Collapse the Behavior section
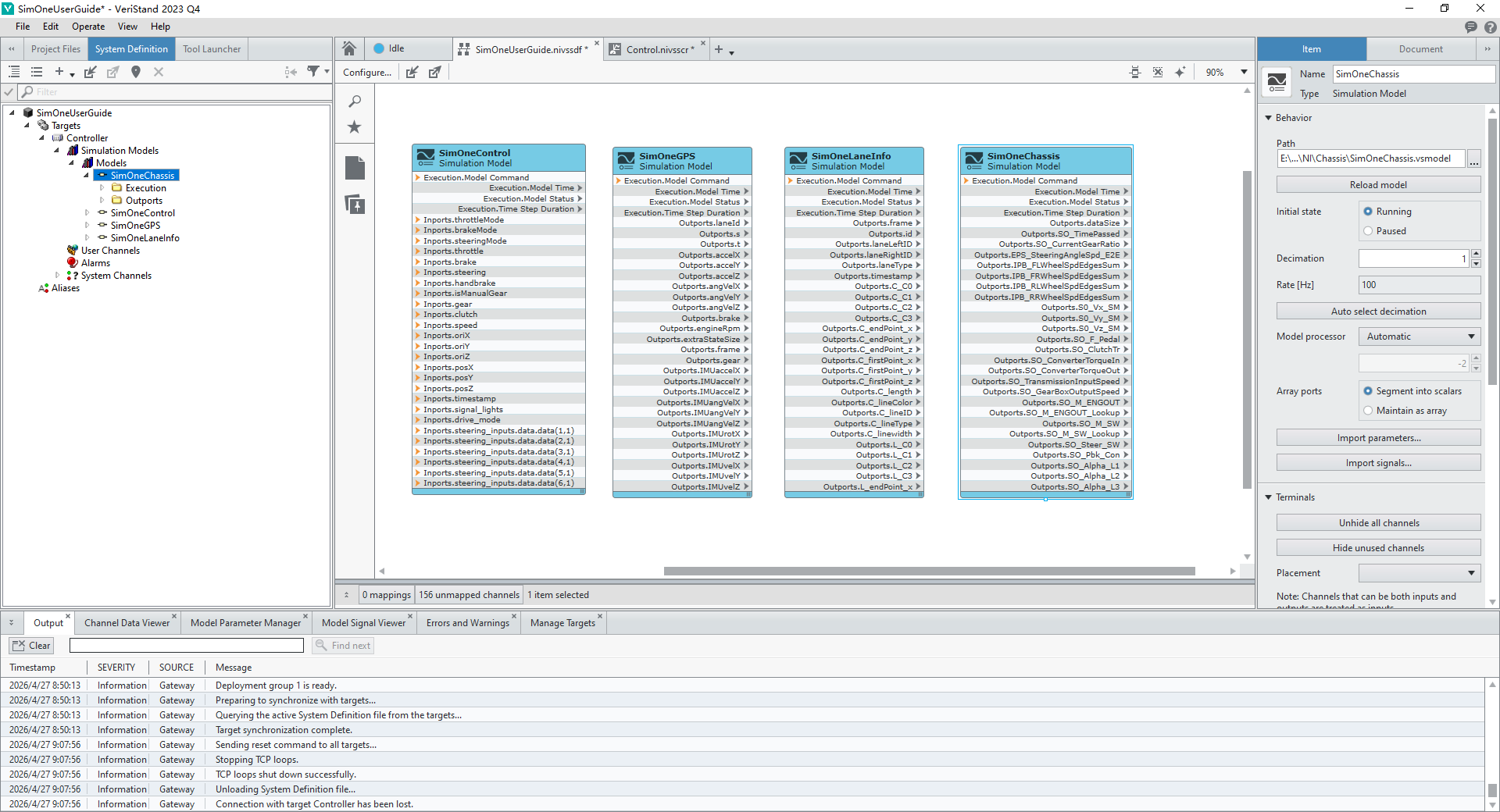Viewport: 1500px width, 812px height. pos(1269,118)
